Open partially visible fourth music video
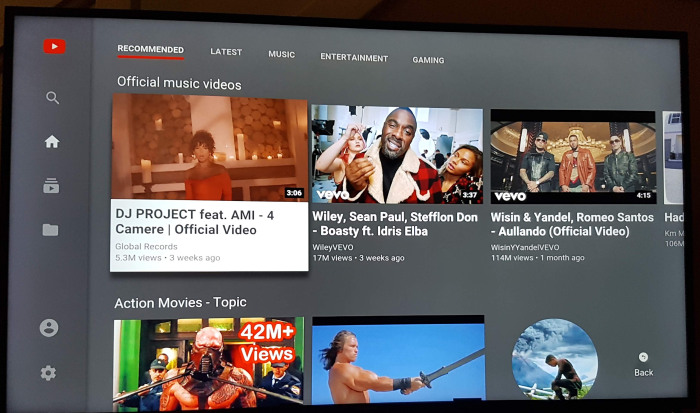Image resolution: width=700 pixels, height=413 pixels. pyautogui.click(x=672, y=158)
